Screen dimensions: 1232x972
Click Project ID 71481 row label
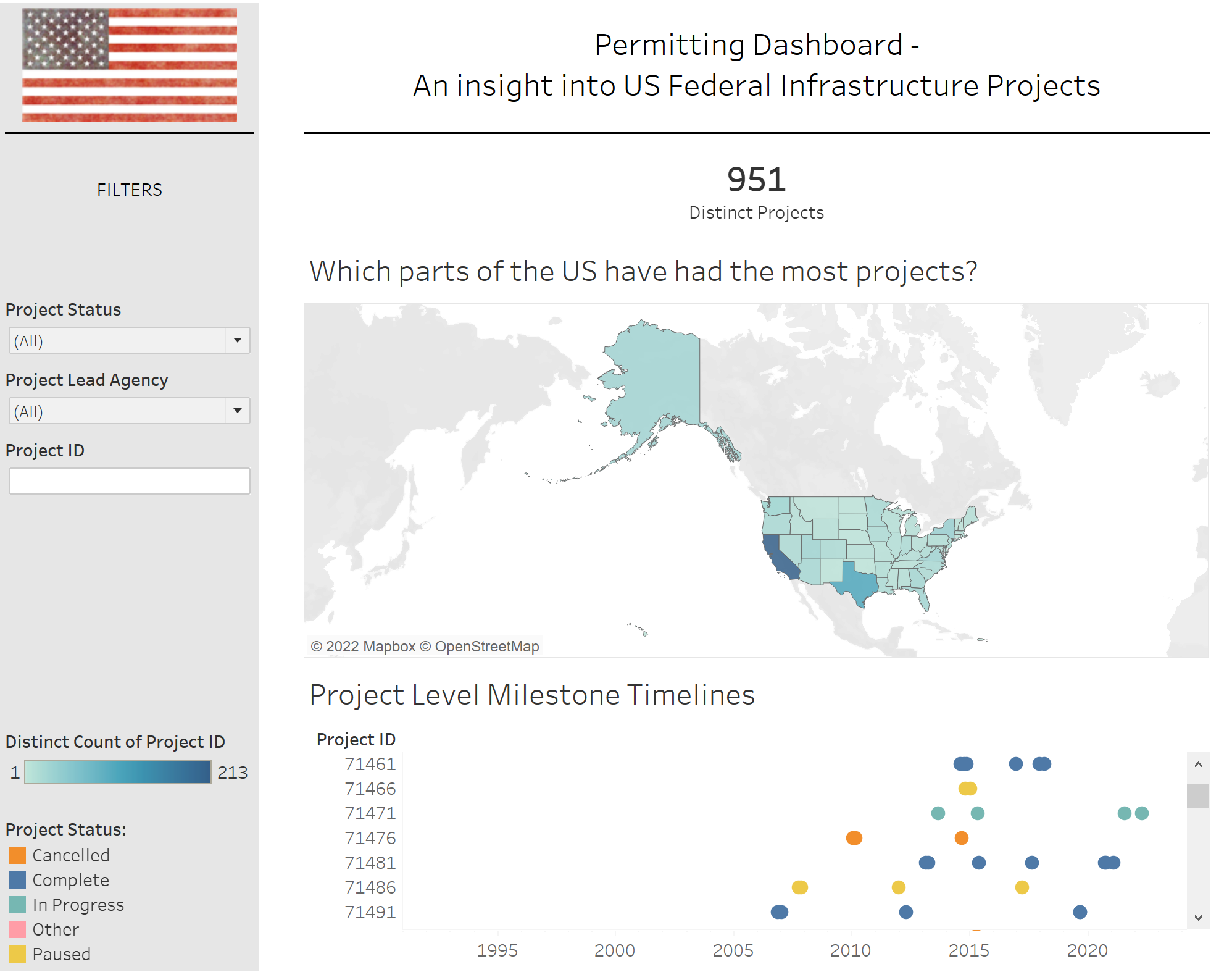[370, 863]
